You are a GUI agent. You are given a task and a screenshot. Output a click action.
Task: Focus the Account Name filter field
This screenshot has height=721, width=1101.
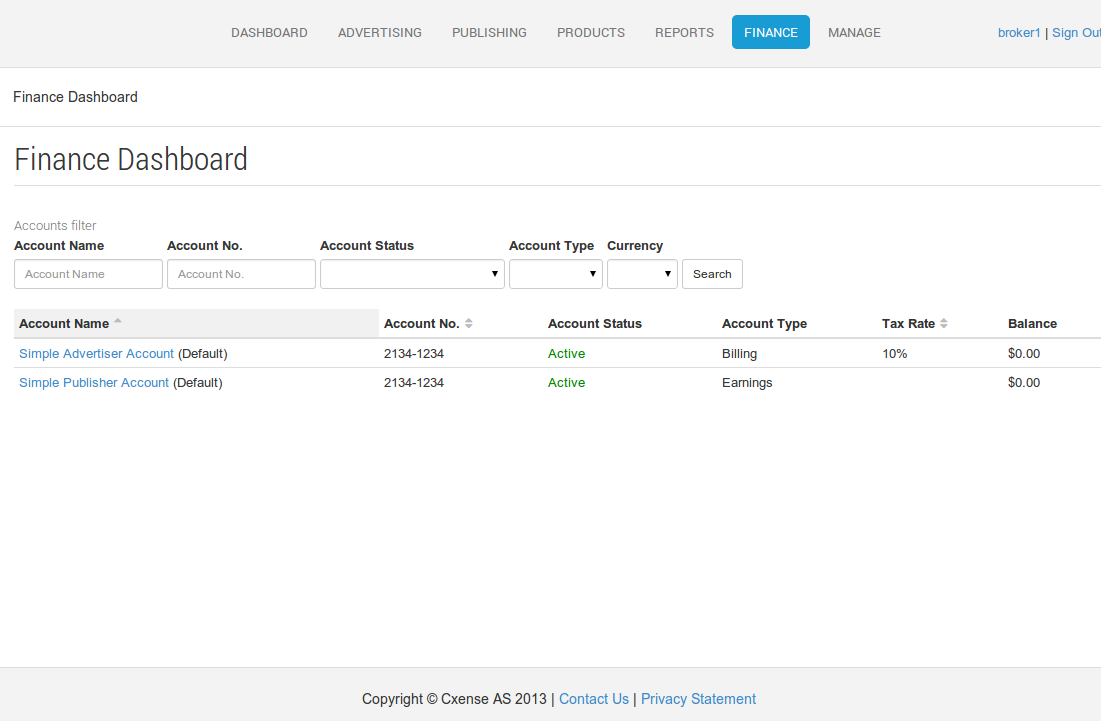(x=88, y=274)
